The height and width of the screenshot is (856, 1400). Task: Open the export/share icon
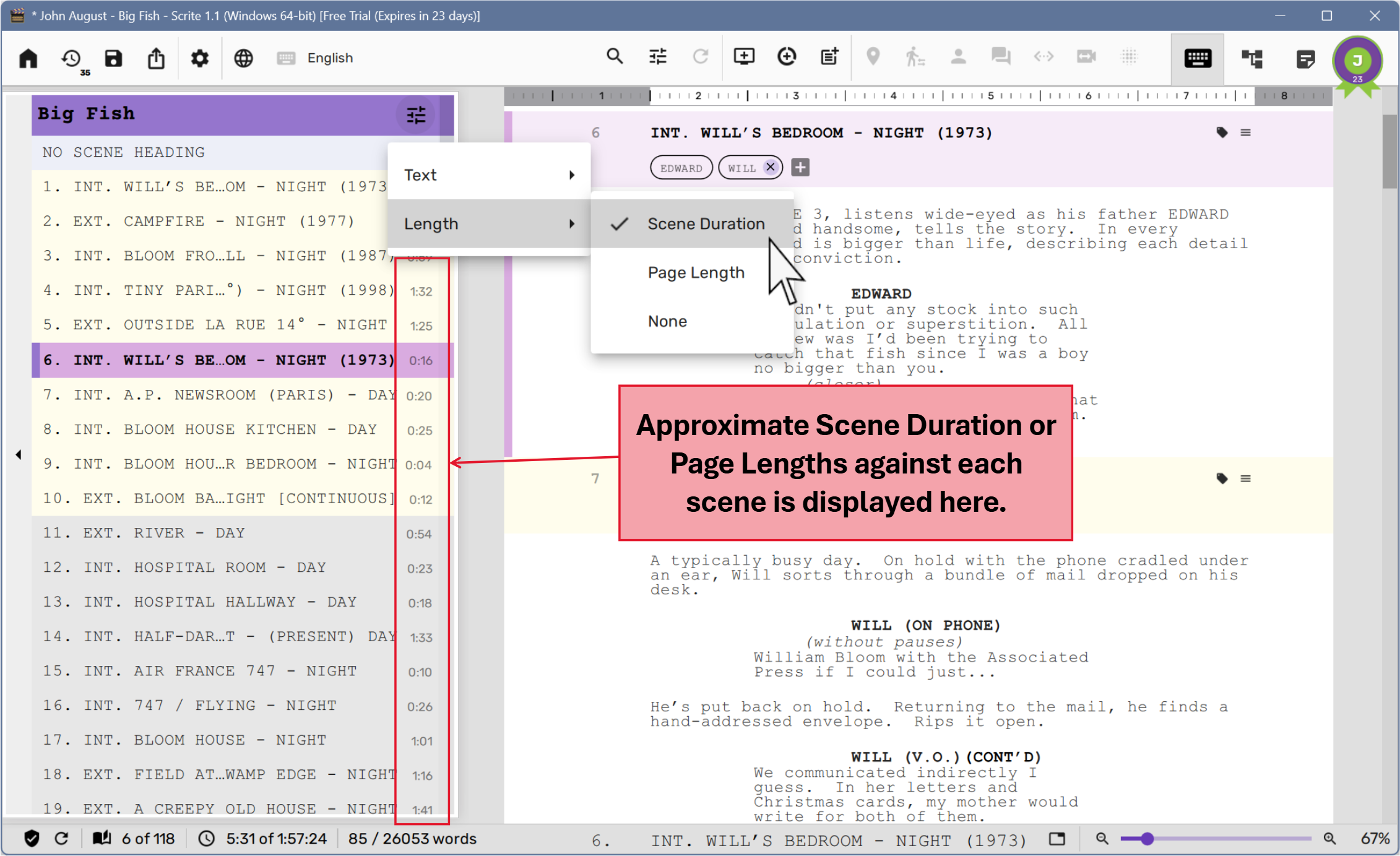tap(156, 58)
